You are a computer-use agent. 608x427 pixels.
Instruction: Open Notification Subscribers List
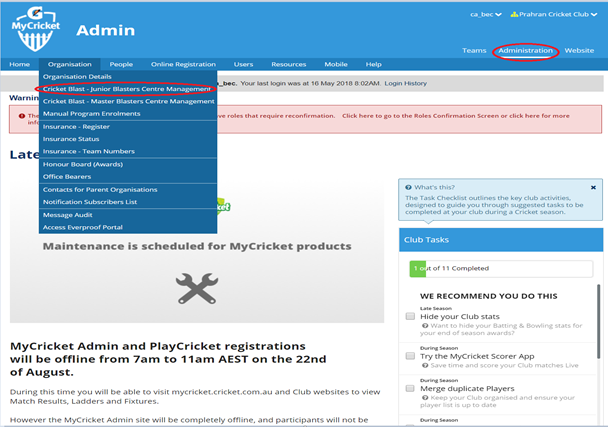(x=128, y=202)
